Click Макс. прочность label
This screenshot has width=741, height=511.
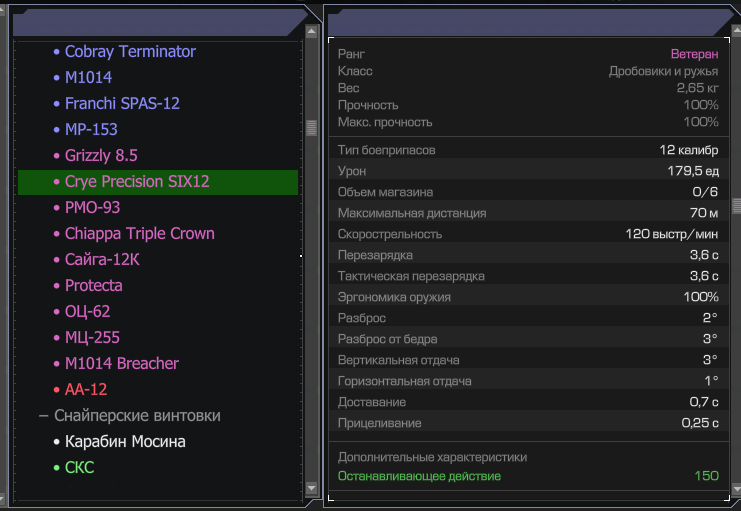point(385,122)
